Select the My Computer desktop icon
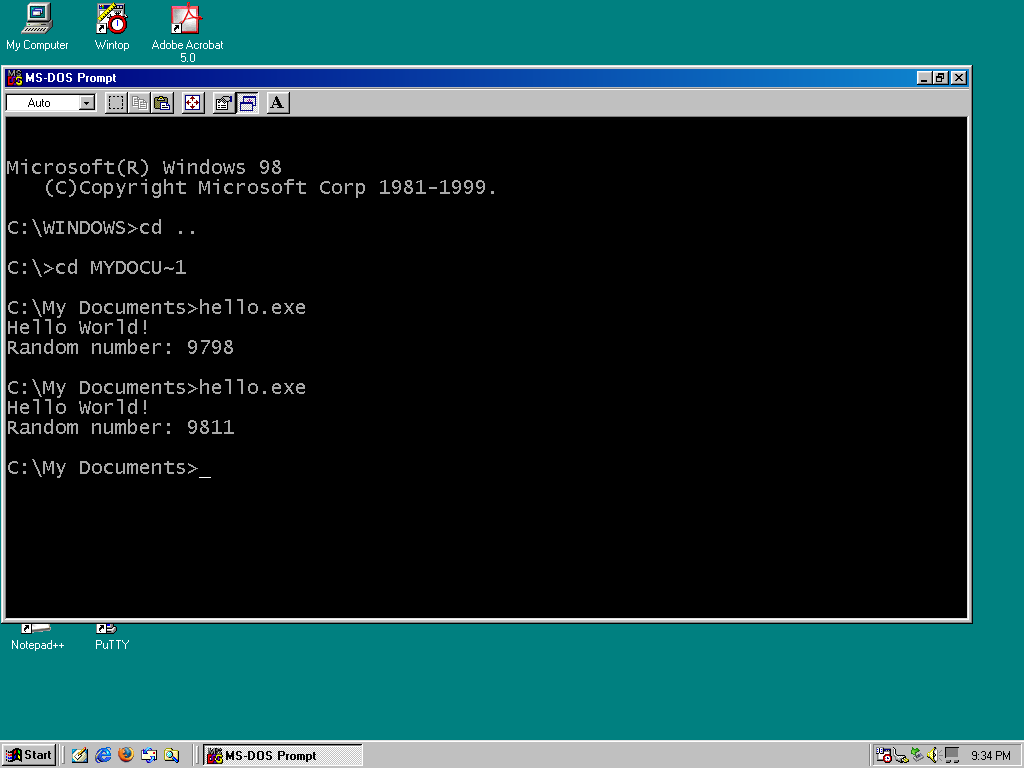Viewport: 1024px width, 768px height. coord(37,27)
